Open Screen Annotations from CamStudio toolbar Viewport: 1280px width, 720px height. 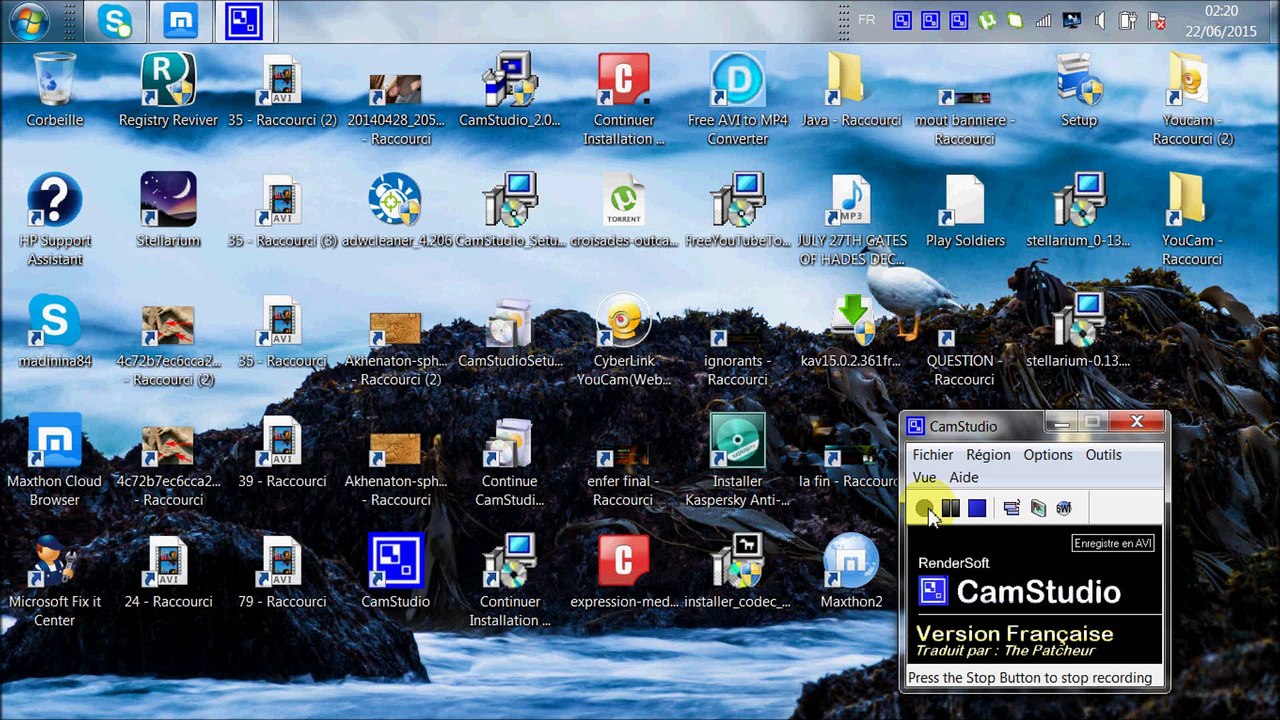point(1038,508)
